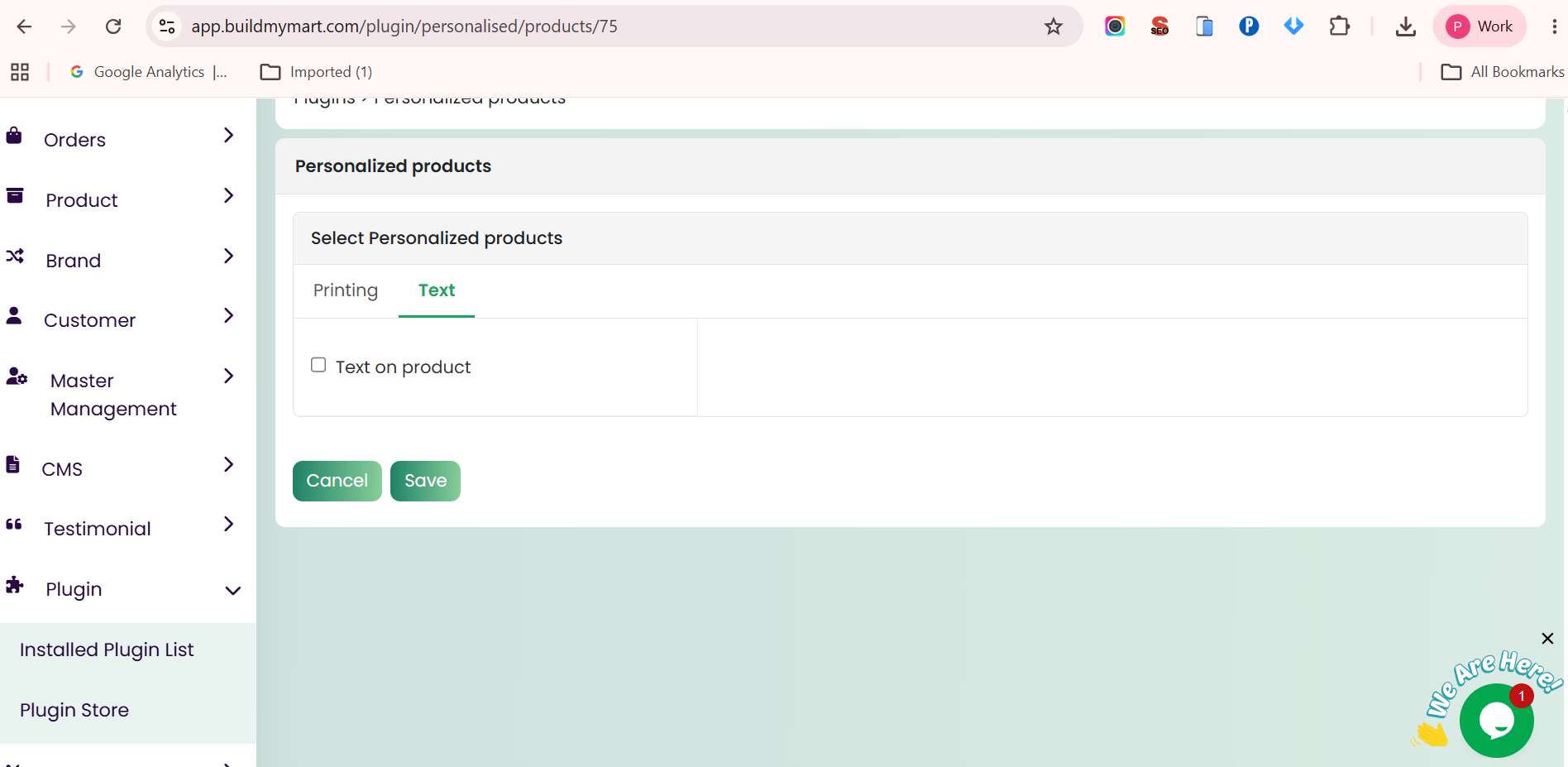Expand the Product menu chevron

click(x=229, y=196)
